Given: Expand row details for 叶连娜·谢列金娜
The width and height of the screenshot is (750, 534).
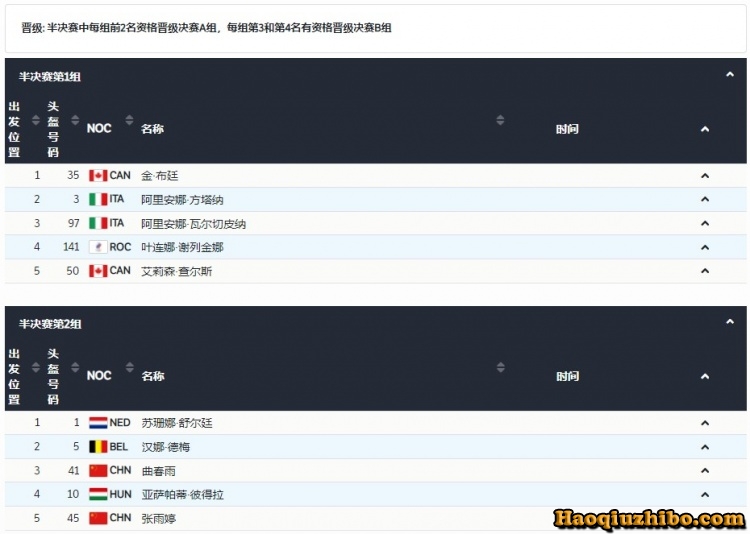Looking at the screenshot, I should coord(705,247).
